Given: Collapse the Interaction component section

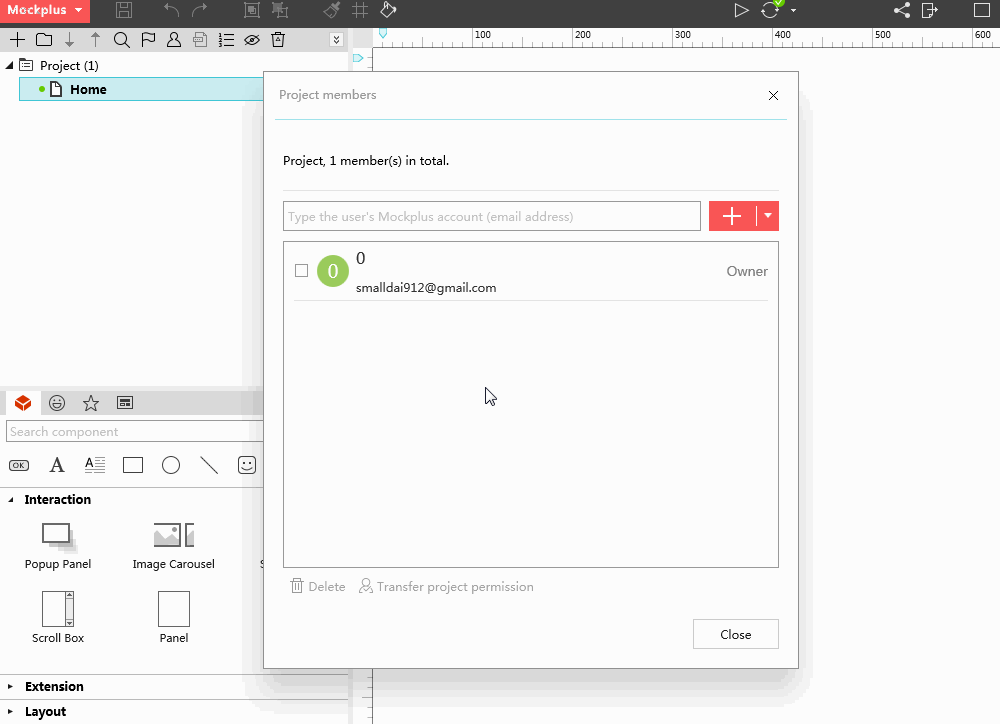Looking at the screenshot, I should [x=11, y=499].
